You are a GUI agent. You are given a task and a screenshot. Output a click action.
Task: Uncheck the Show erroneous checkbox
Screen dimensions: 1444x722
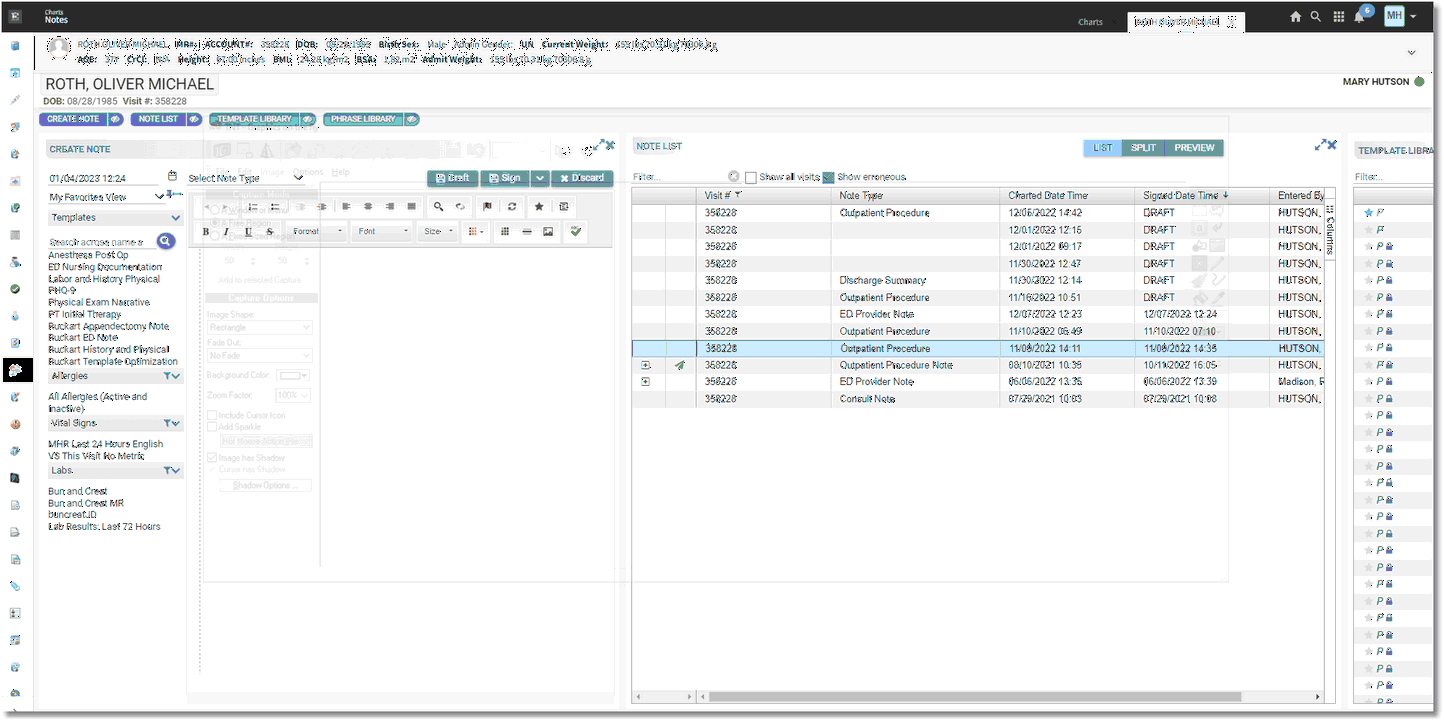(x=828, y=177)
